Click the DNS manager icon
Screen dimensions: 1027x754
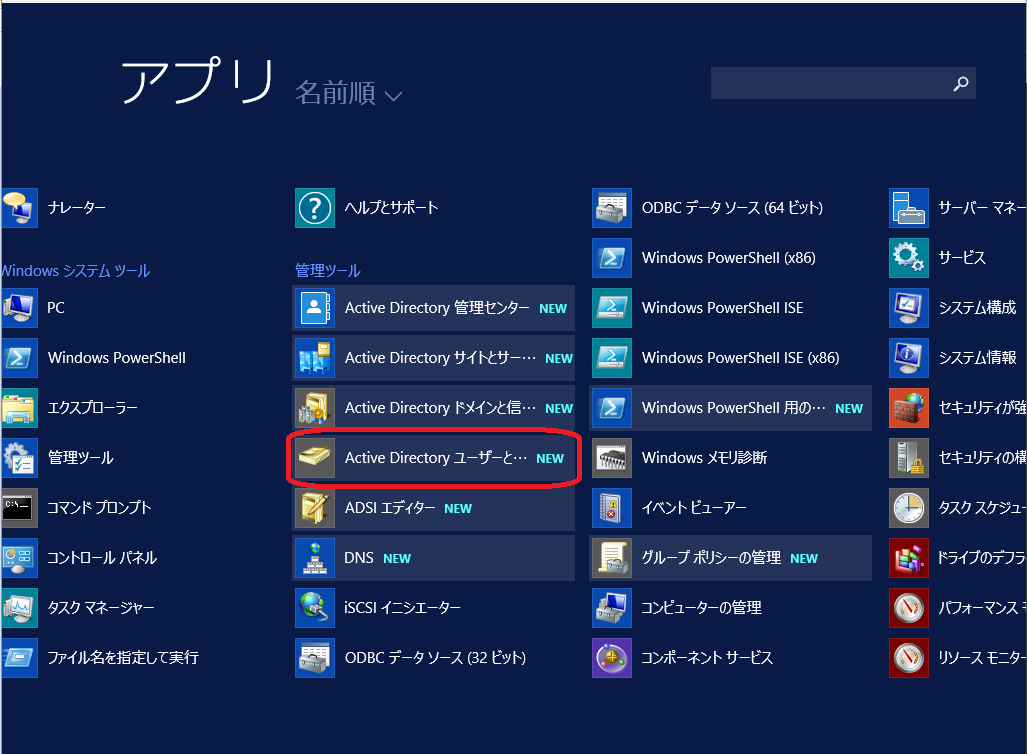(315, 557)
